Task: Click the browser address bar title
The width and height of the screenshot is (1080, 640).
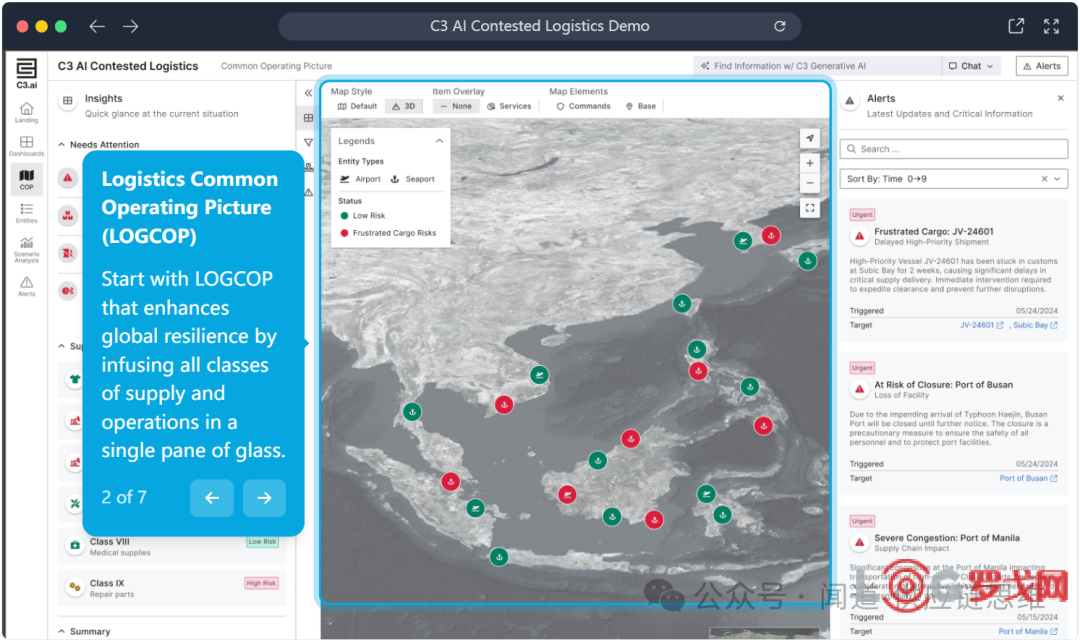Action: tap(539, 26)
